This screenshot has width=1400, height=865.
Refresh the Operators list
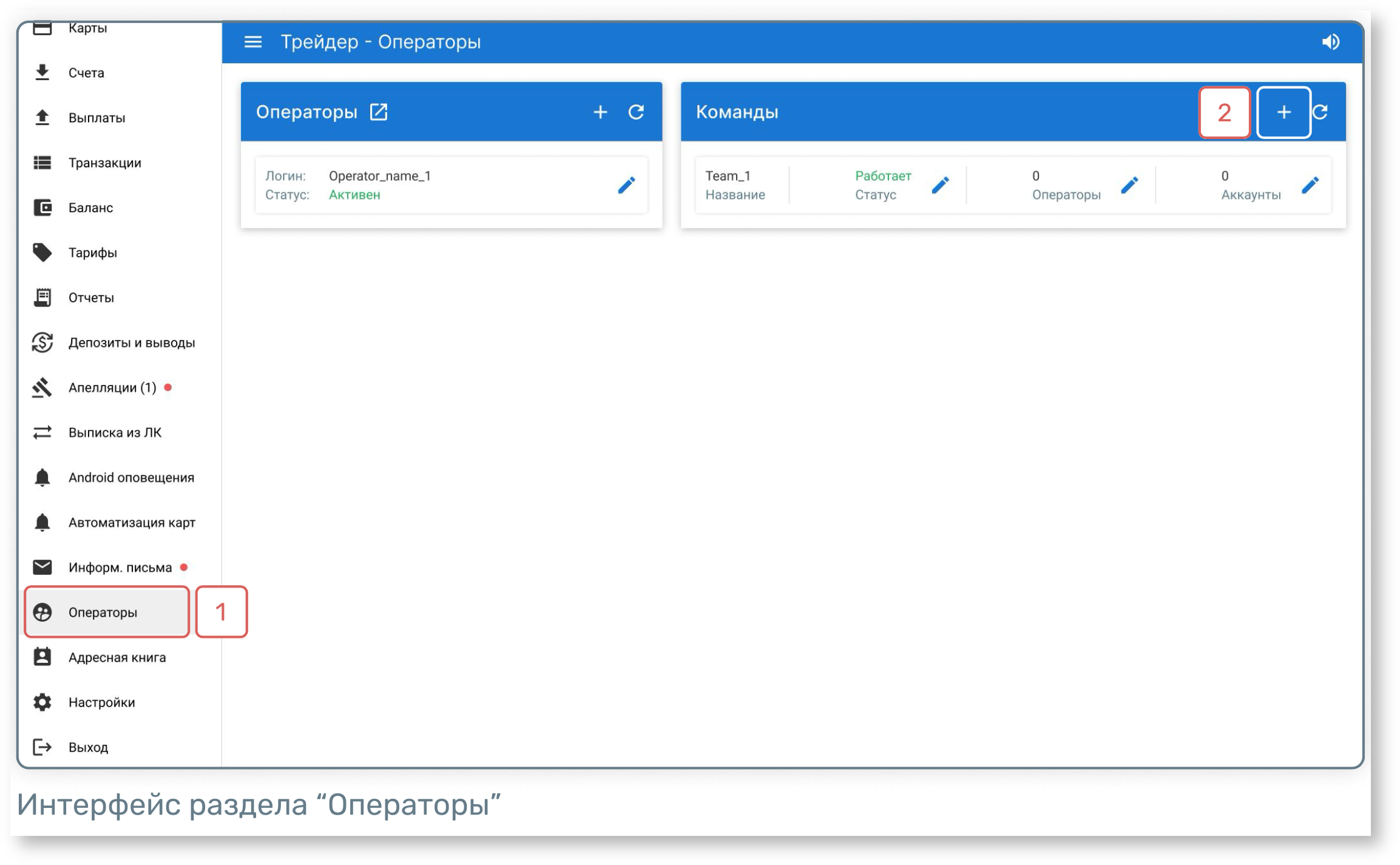pyautogui.click(x=635, y=112)
